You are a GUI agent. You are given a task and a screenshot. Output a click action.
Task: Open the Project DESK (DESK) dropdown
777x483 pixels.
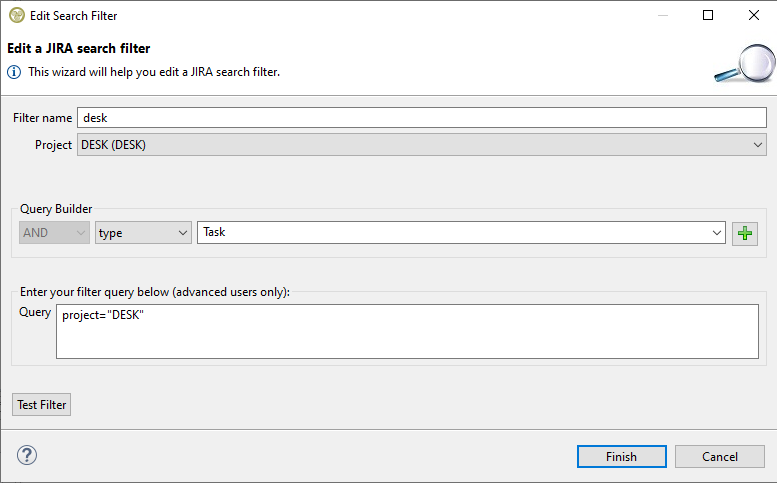click(x=421, y=145)
